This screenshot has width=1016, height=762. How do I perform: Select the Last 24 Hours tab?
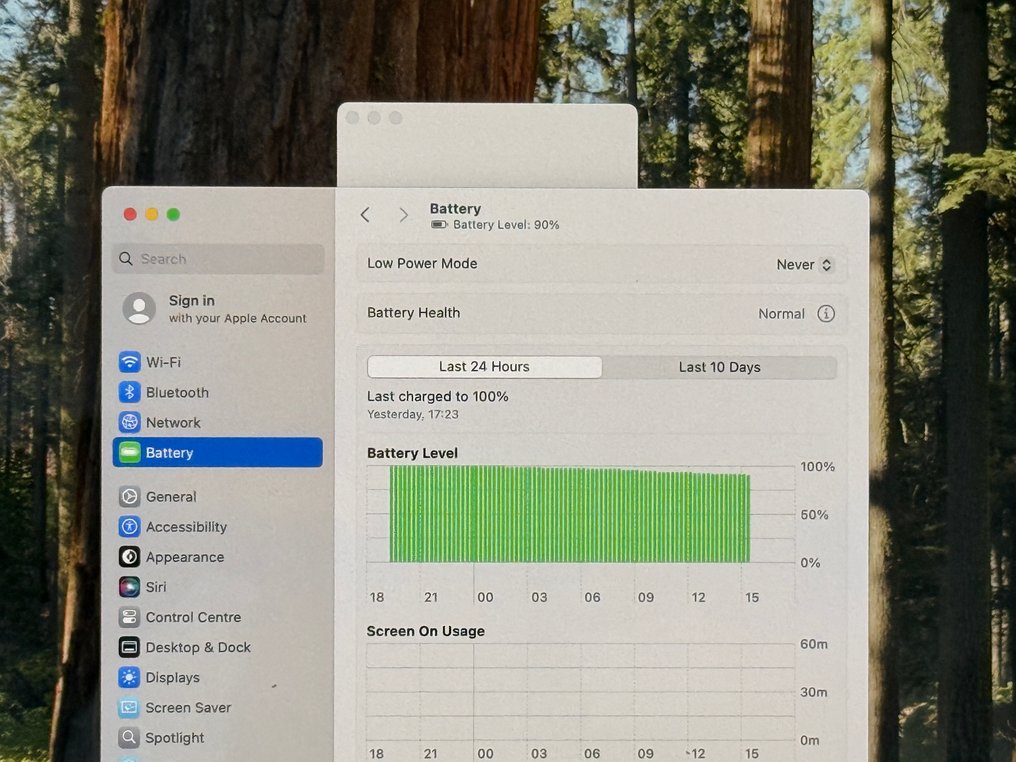(484, 367)
